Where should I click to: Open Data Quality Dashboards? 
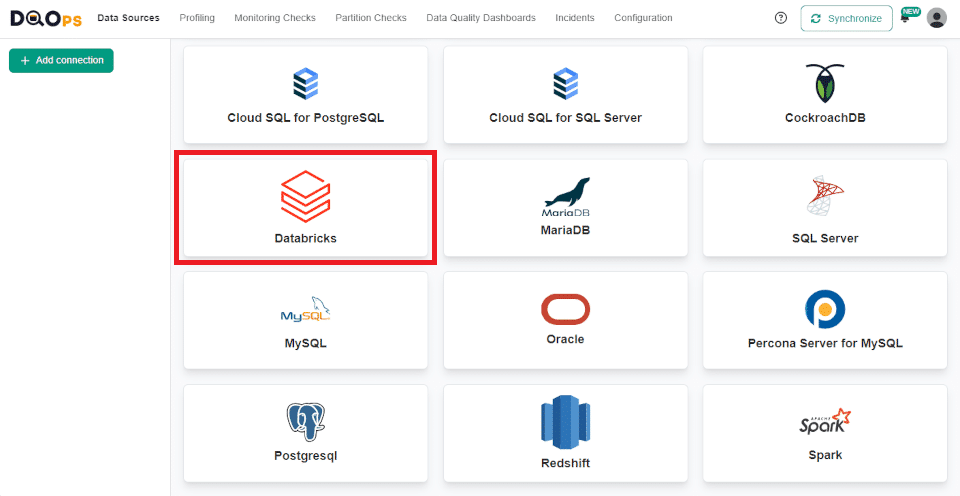coord(481,18)
